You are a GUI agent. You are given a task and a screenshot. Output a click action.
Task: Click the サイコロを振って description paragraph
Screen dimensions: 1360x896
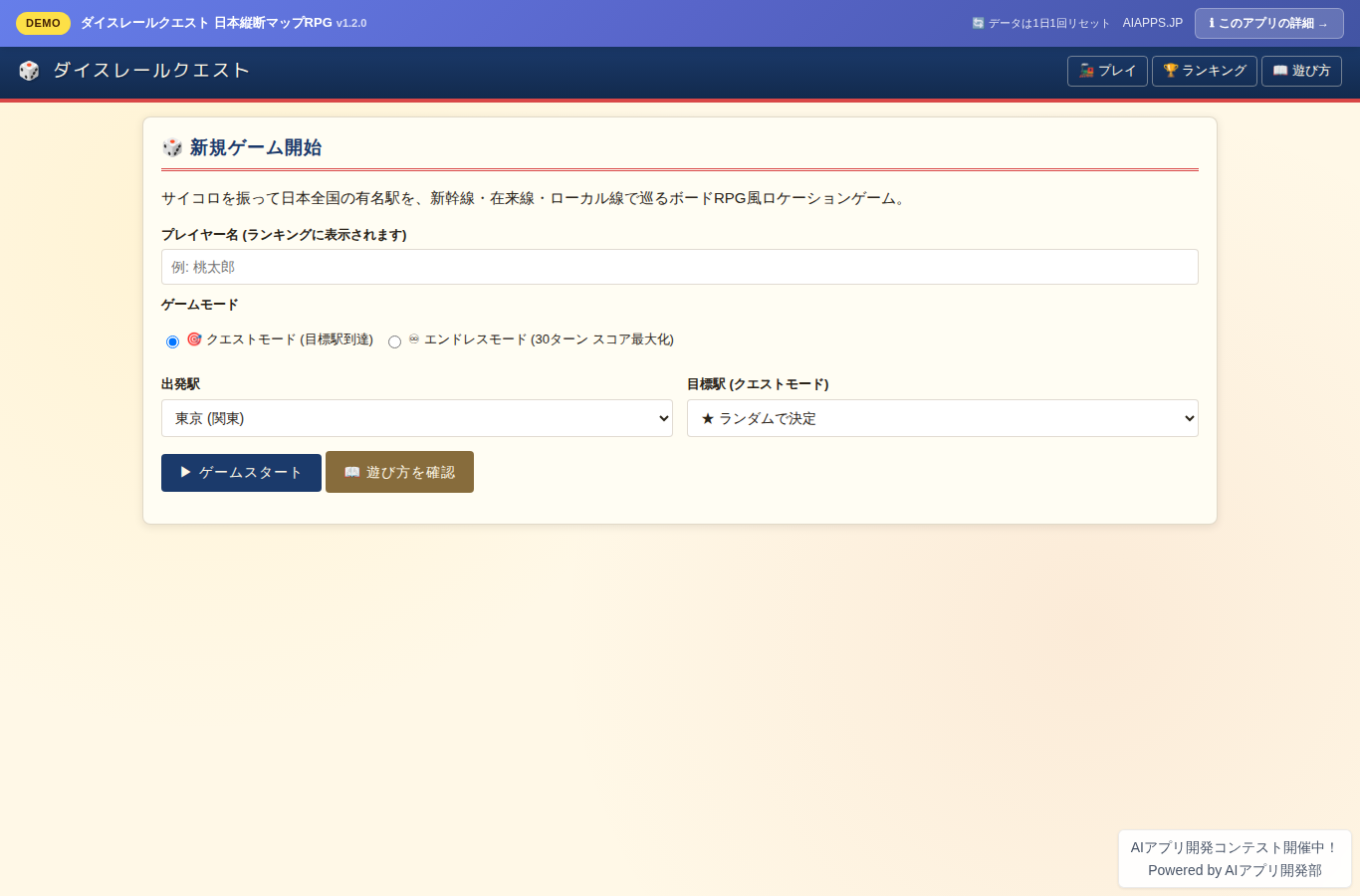(536, 198)
